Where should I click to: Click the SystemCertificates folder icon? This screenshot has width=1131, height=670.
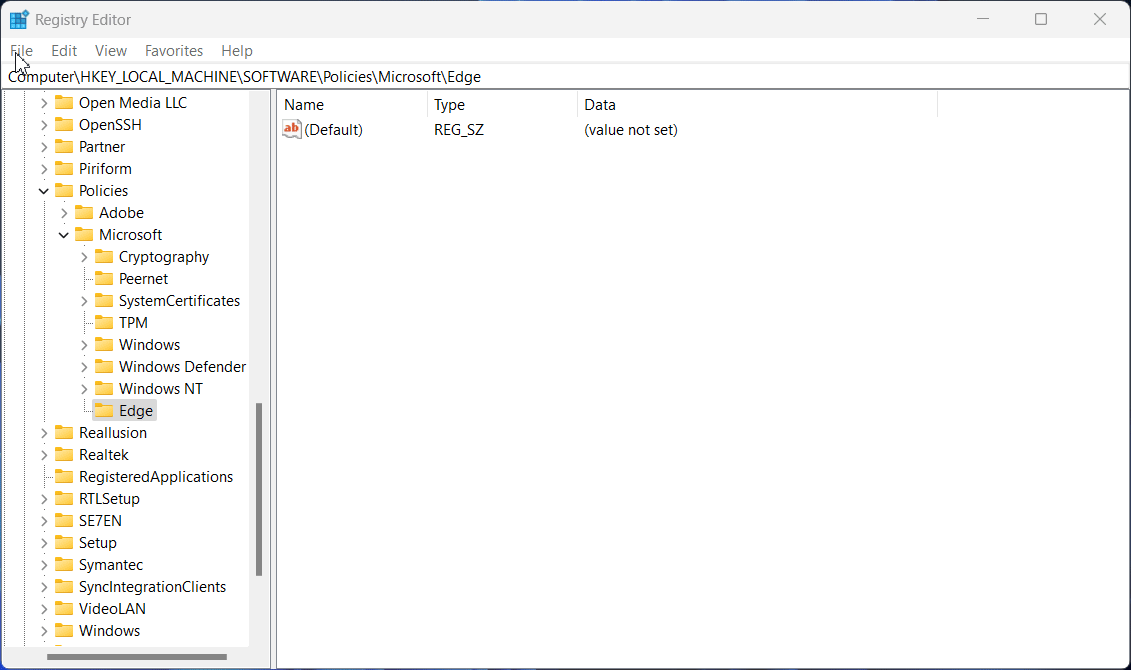point(105,301)
